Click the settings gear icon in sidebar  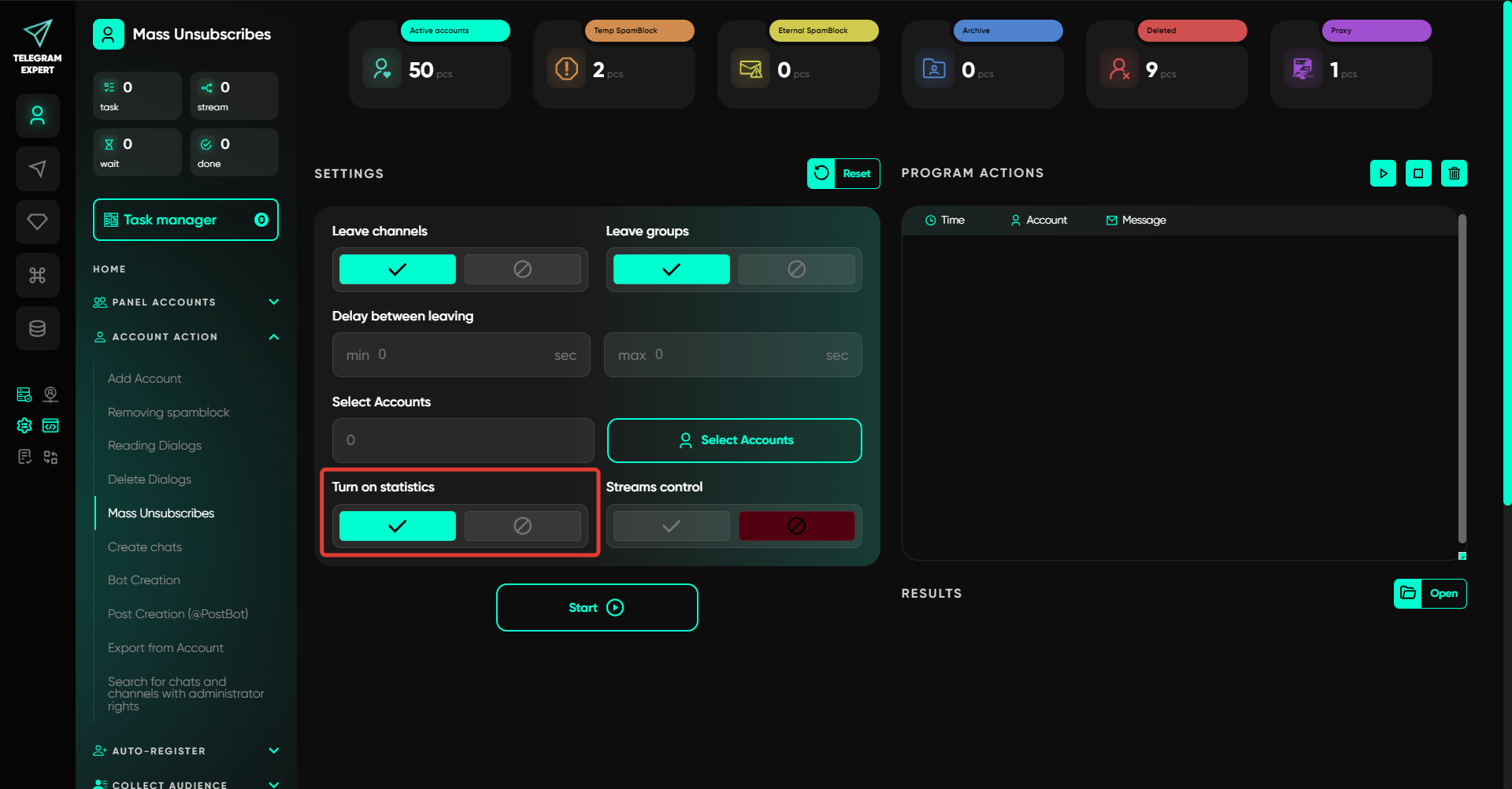(x=24, y=426)
